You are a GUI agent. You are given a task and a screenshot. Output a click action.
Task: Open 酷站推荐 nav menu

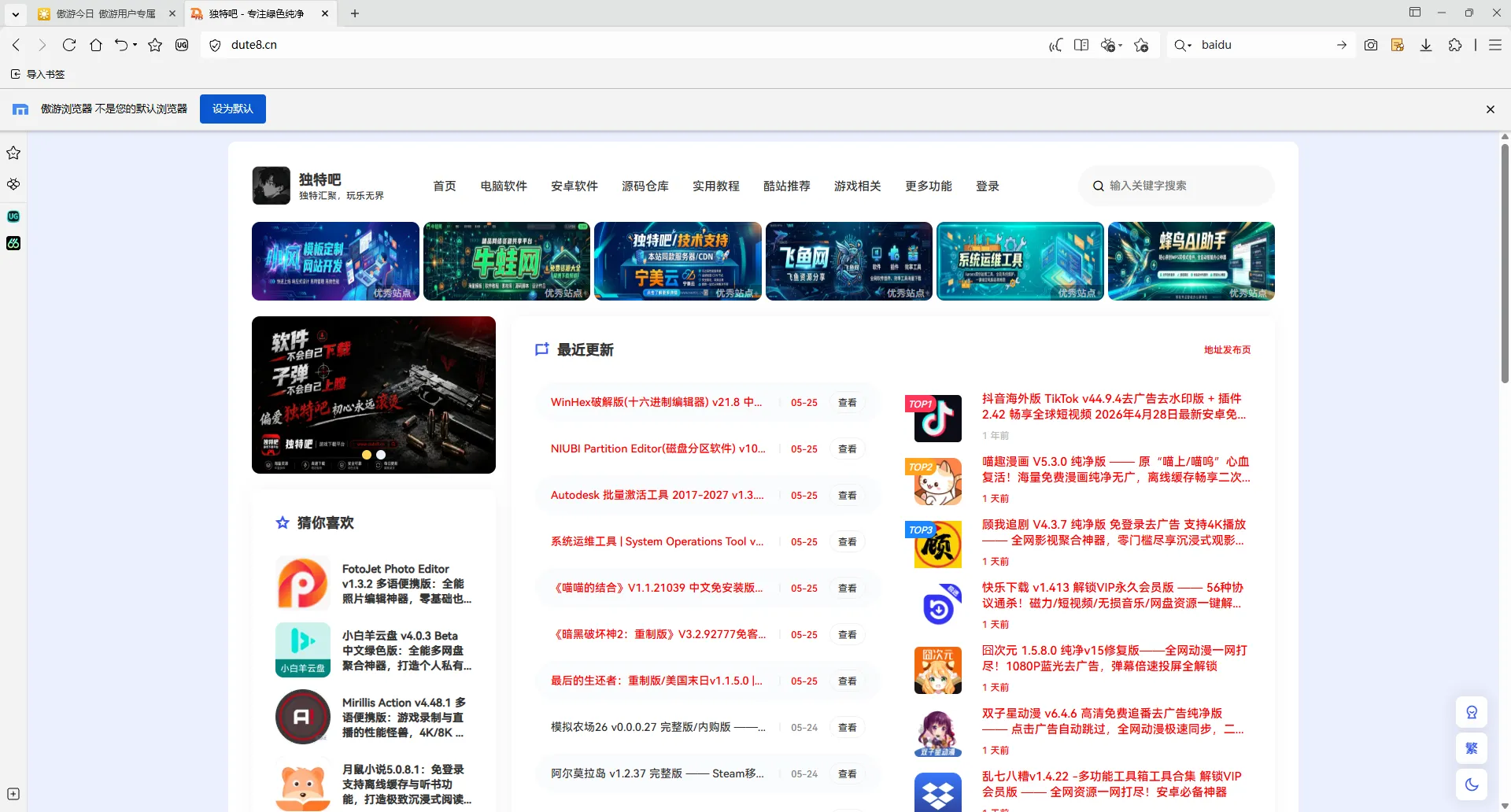click(x=787, y=186)
